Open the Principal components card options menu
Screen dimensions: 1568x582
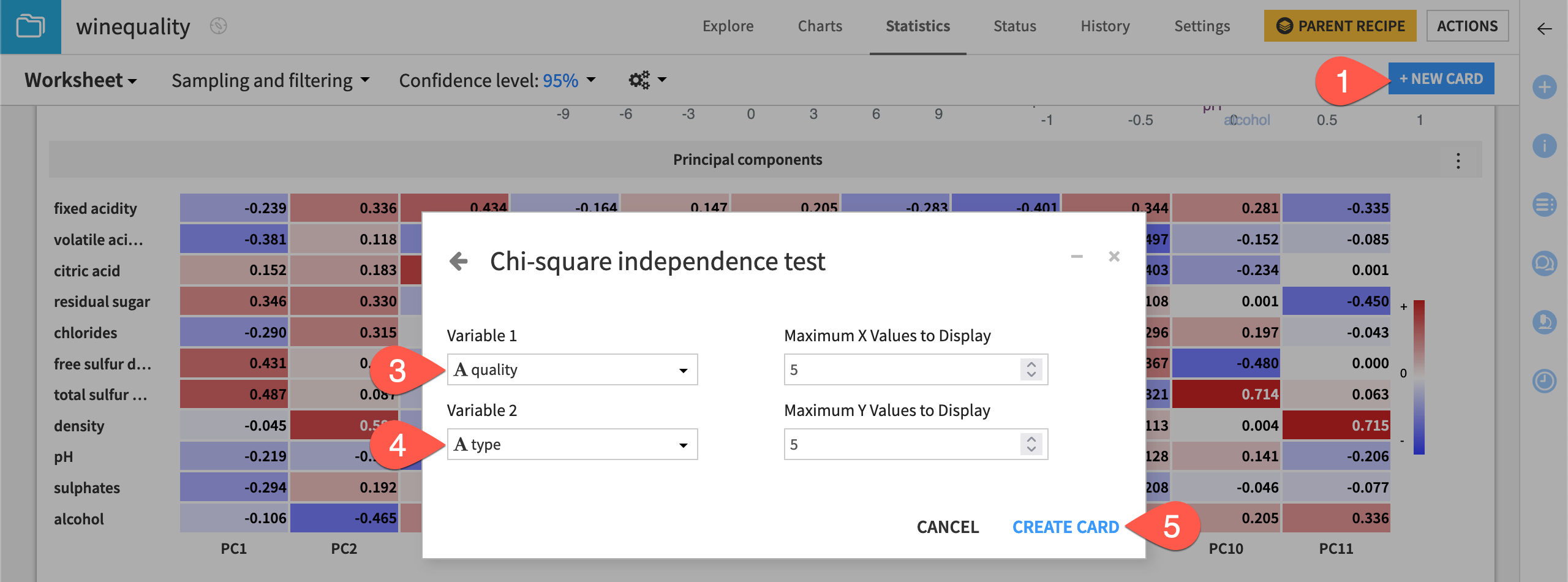[1458, 161]
